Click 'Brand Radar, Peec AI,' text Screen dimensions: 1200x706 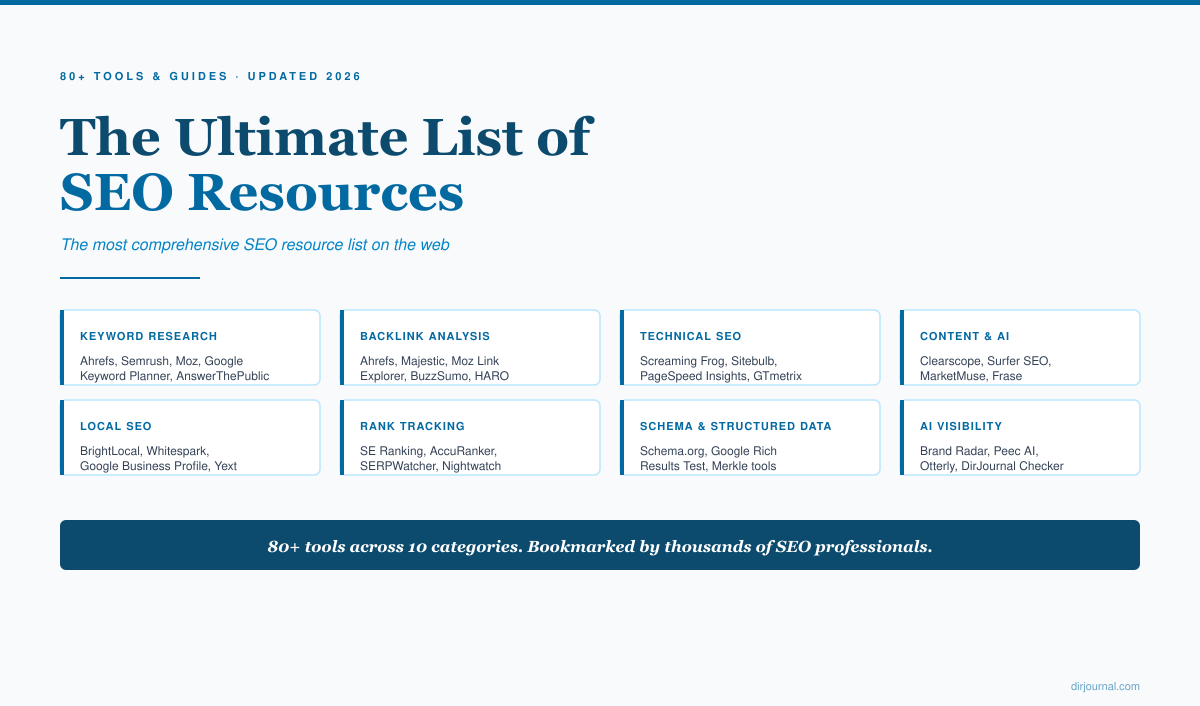(x=979, y=451)
